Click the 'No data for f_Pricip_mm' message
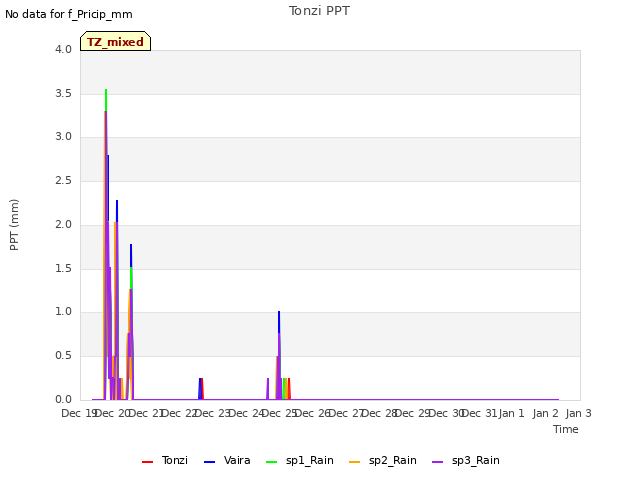The image size is (640, 480). pos(69,14)
